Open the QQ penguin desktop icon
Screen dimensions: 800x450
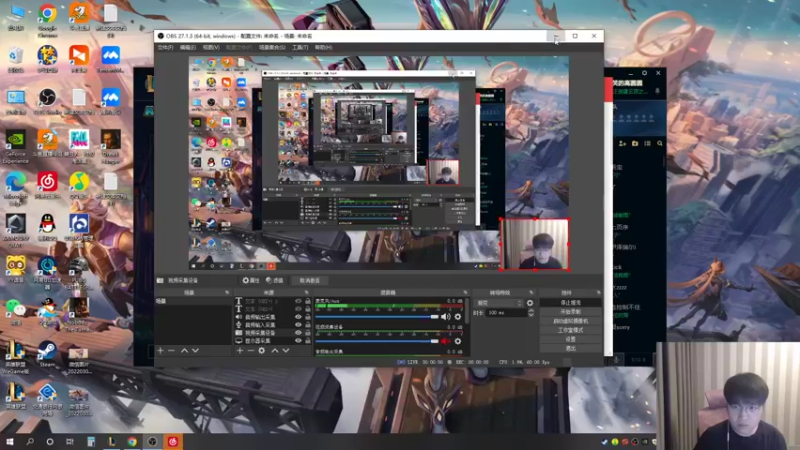tap(47, 227)
